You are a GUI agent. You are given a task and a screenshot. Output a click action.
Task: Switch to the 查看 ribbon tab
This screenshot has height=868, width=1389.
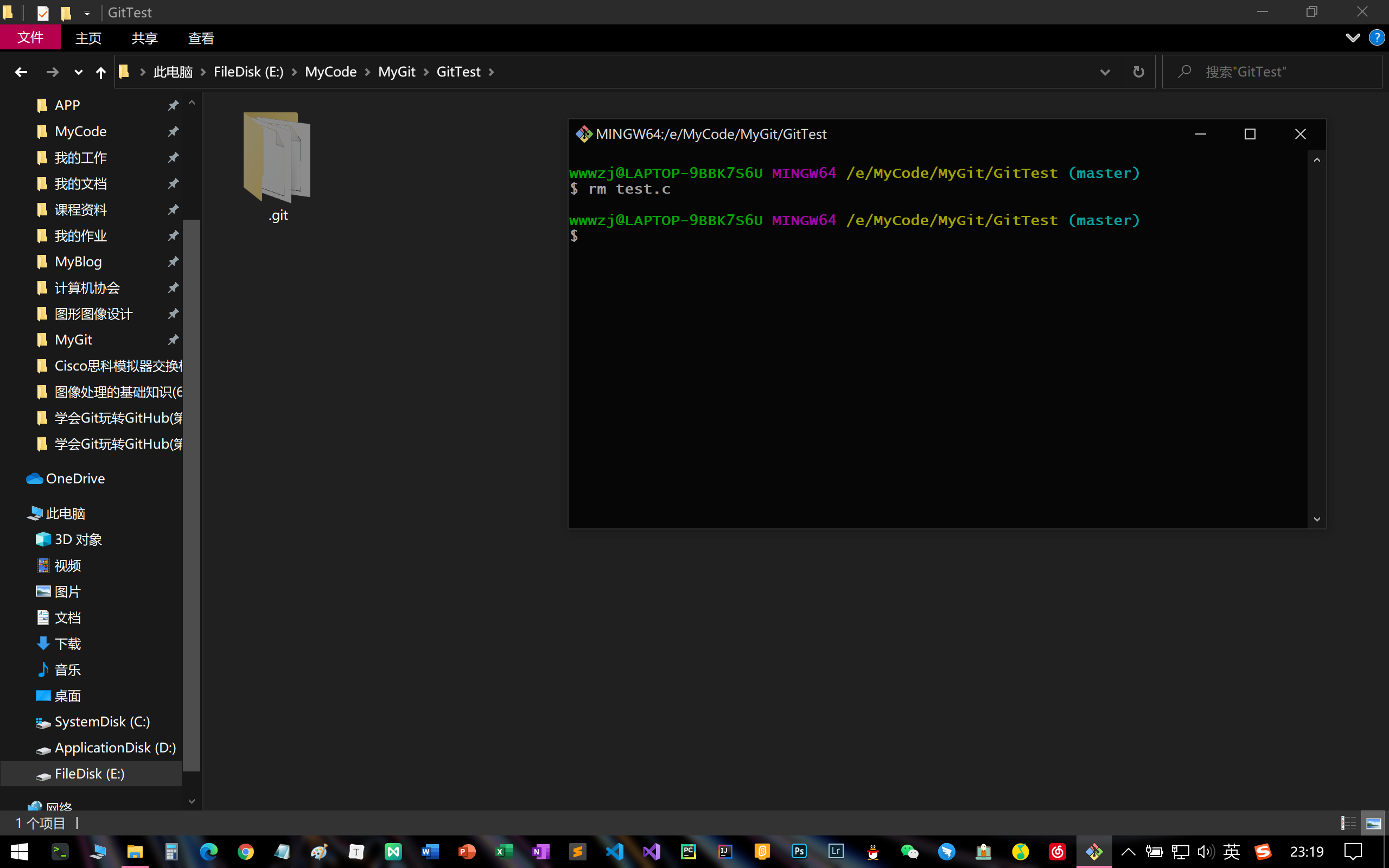point(201,38)
